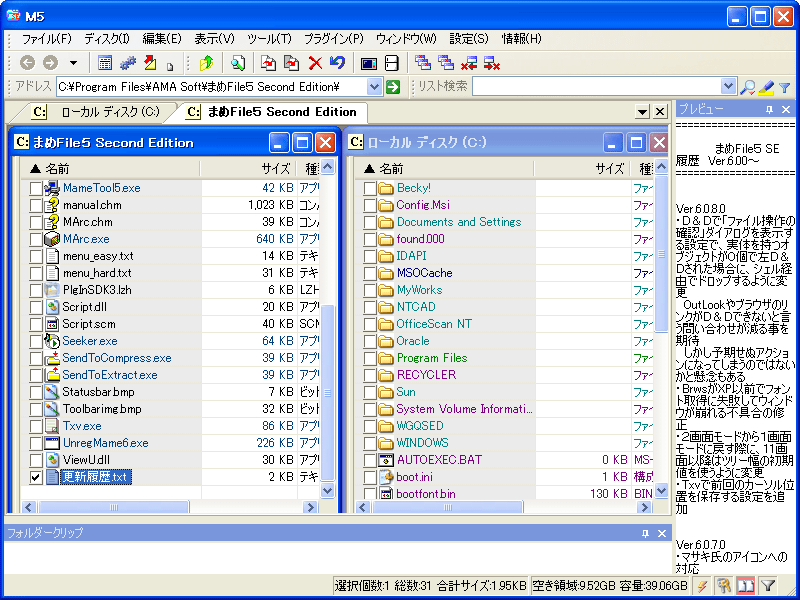Sort left pane by サイズ column header
This screenshot has height=600, width=800.
(248, 168)
